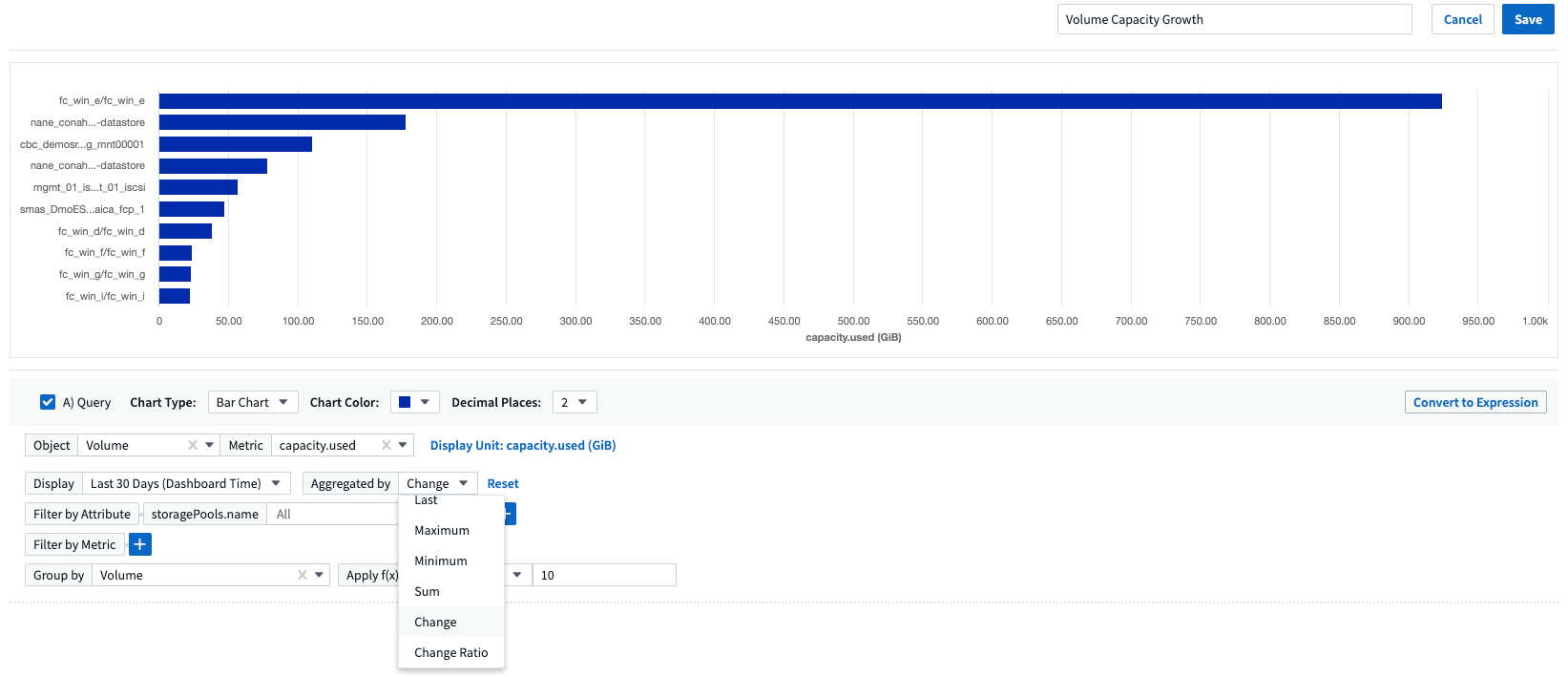This screenshot has width=1568, height=677.
Task: Open the Chart Color swatch picker
Action: coord(414,402)
